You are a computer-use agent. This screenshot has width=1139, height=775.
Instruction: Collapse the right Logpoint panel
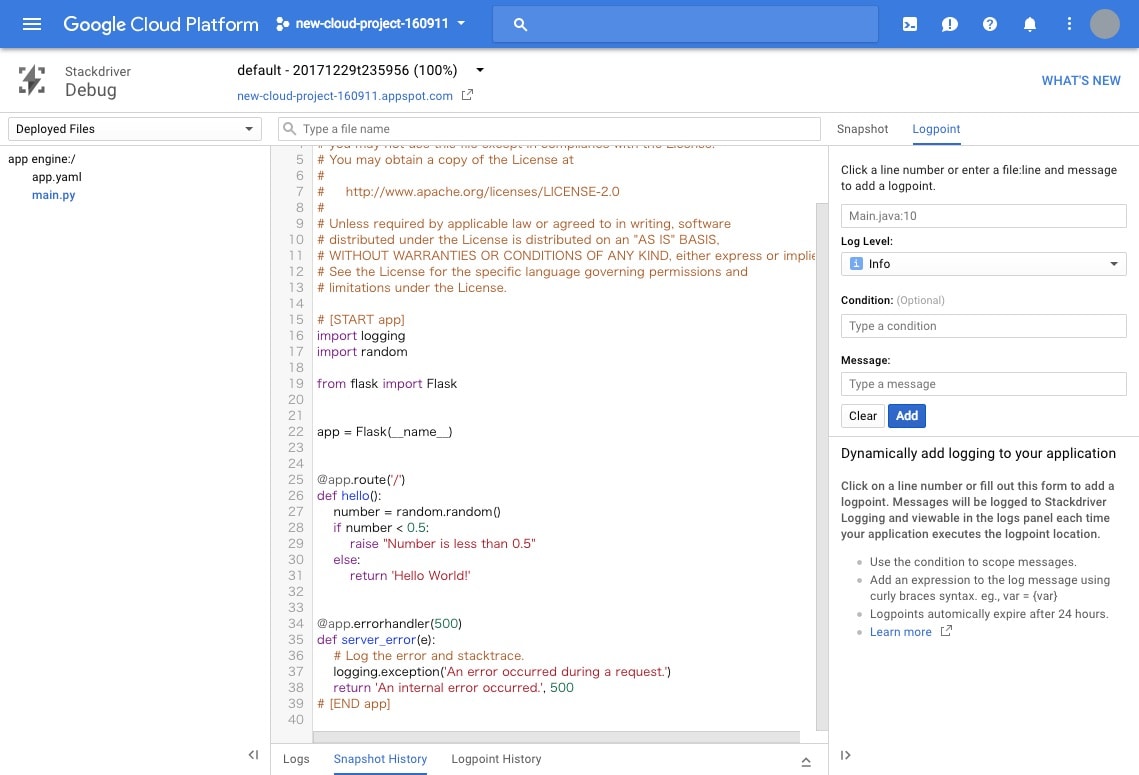[x=845, y=755]
